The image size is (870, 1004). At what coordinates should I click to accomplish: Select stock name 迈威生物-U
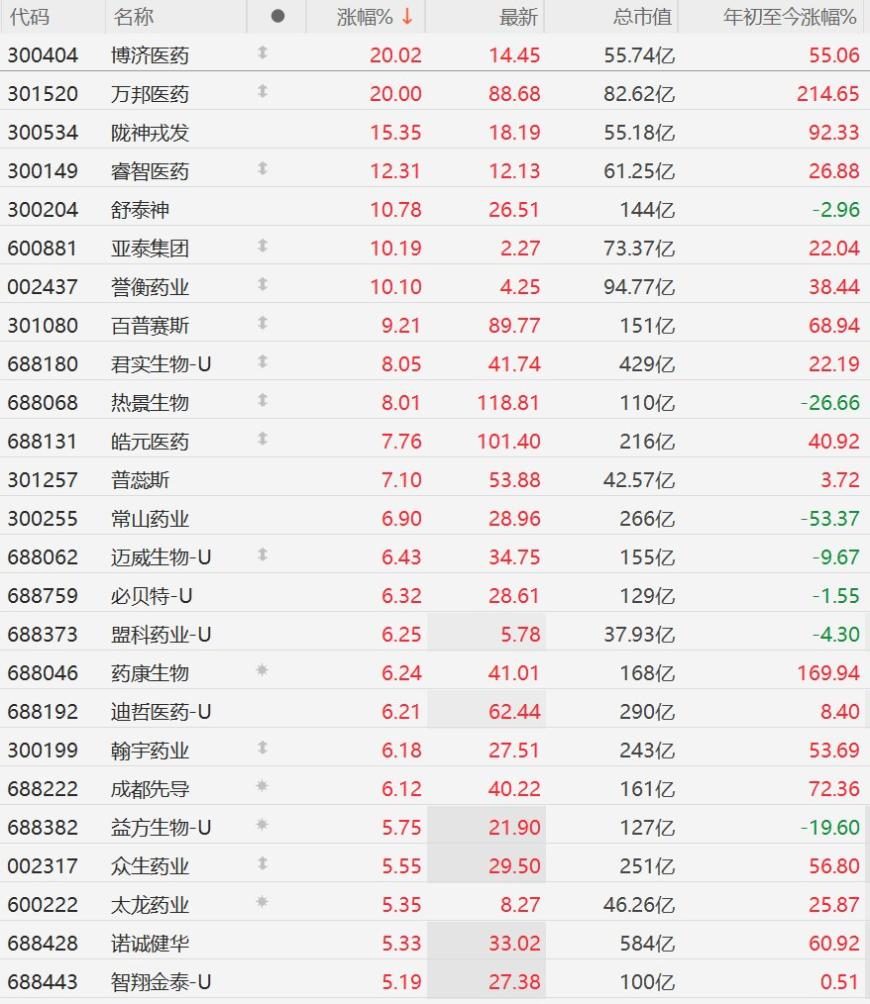click(161, 557)
